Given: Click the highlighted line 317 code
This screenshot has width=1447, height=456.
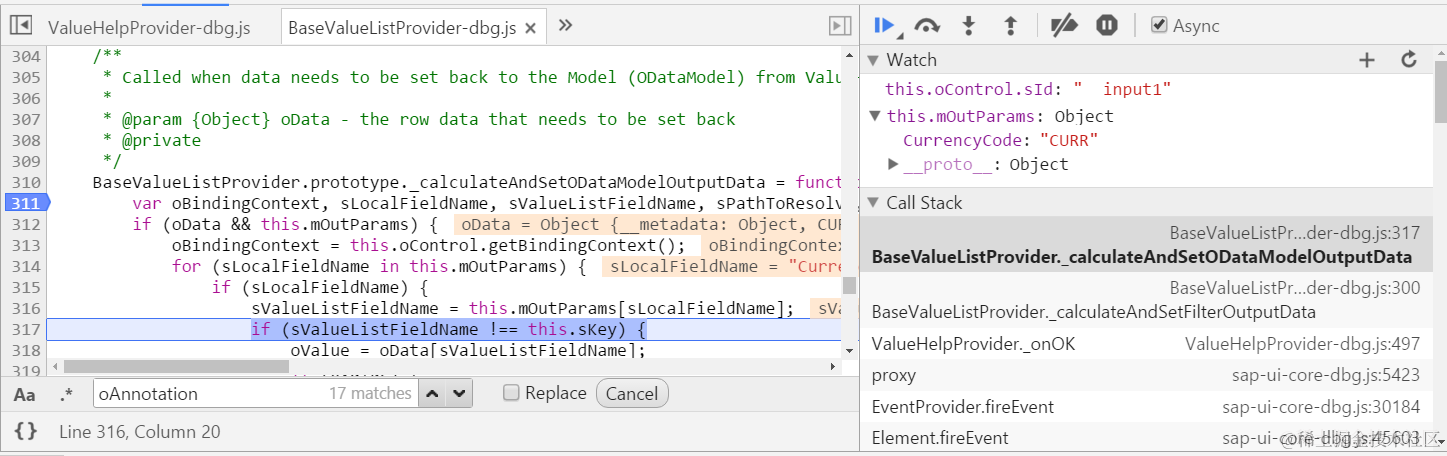Looking at the screenshot, I should pyautogui.click(x=449, y=330).
